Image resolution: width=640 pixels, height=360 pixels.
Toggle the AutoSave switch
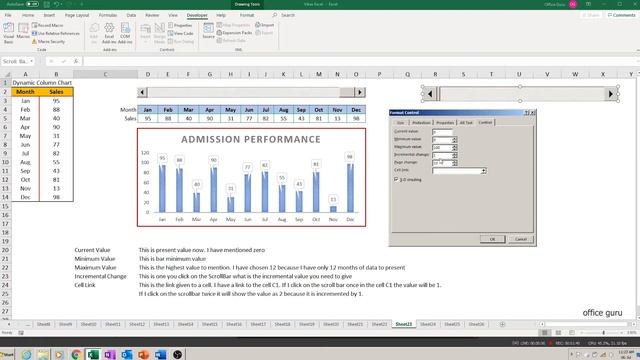[32, 4]
